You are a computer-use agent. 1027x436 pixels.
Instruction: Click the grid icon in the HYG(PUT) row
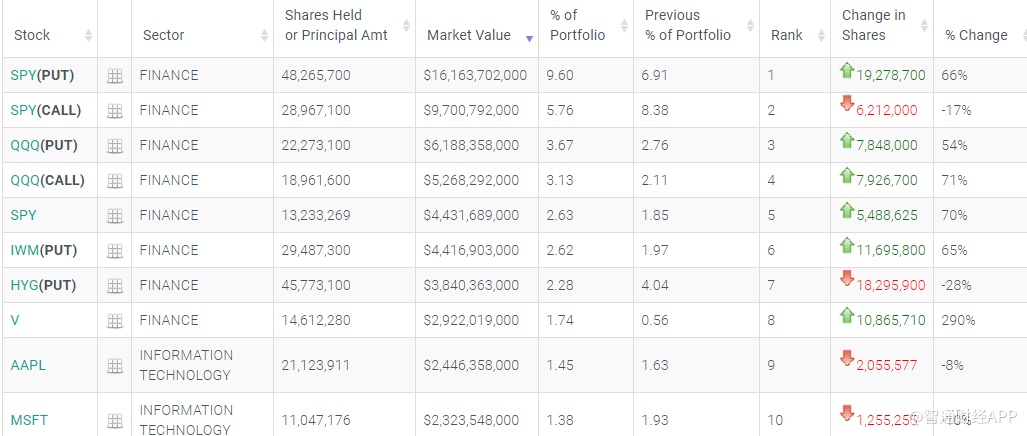(115, 286)
